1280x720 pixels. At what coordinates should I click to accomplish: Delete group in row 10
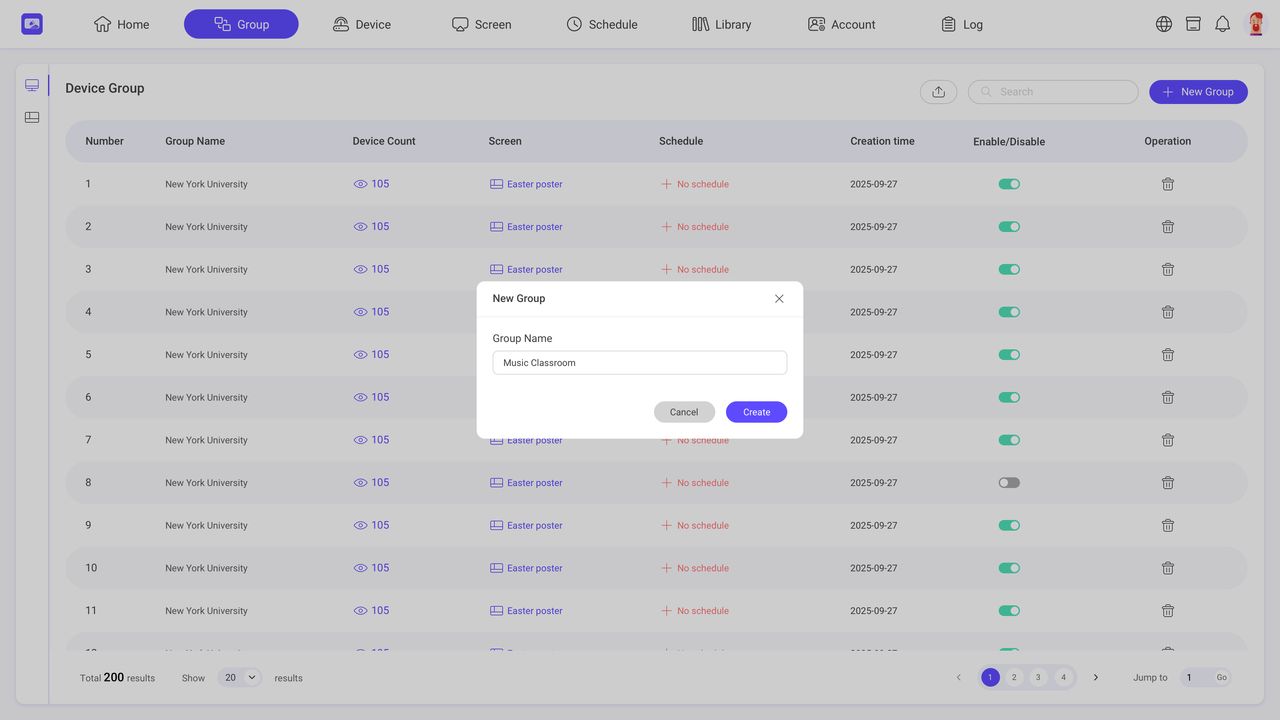(1167, 568)
